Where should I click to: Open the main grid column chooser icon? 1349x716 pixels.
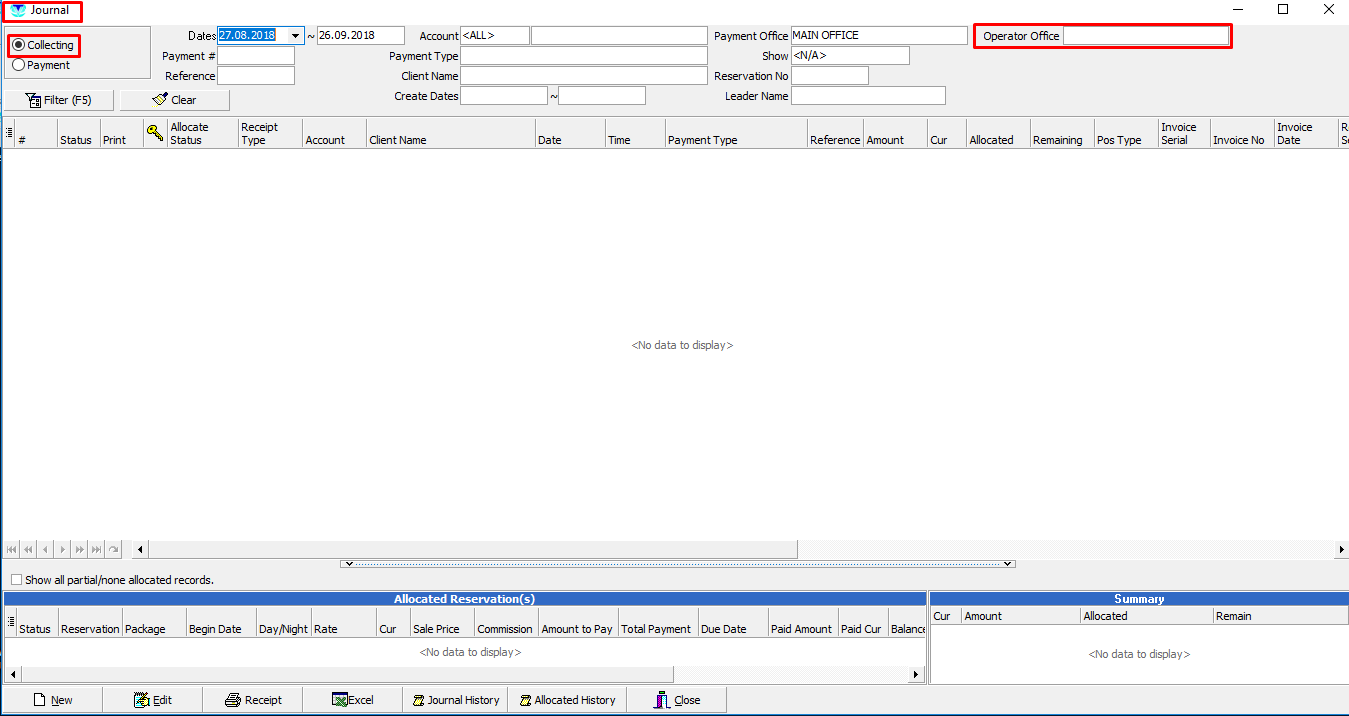pyautogui.click(x=9, y=132)
